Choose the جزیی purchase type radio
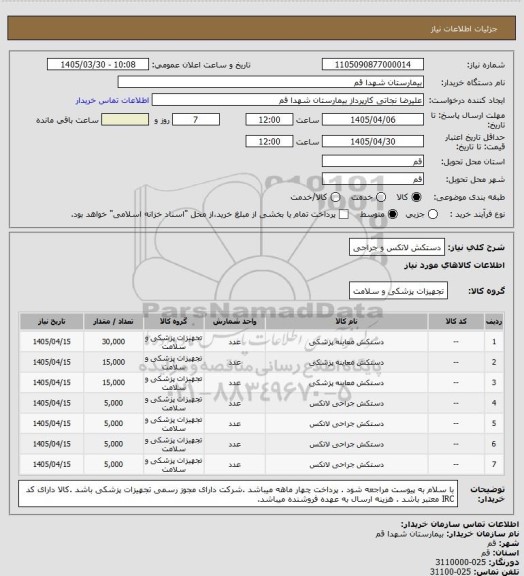524x576 pixels. [433, 214]
